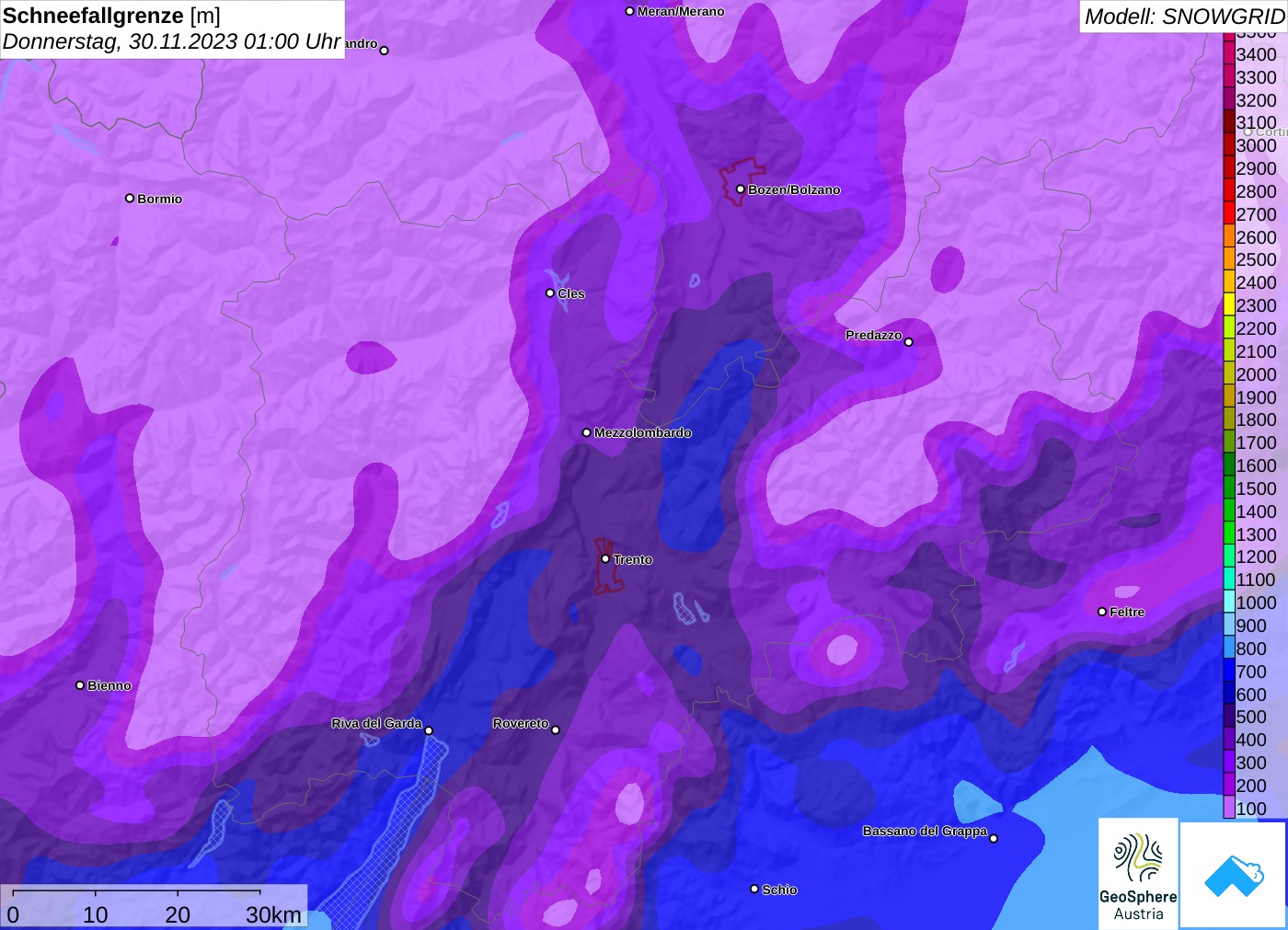Click the 10 scale bar tick label

(x=96, y=914)
